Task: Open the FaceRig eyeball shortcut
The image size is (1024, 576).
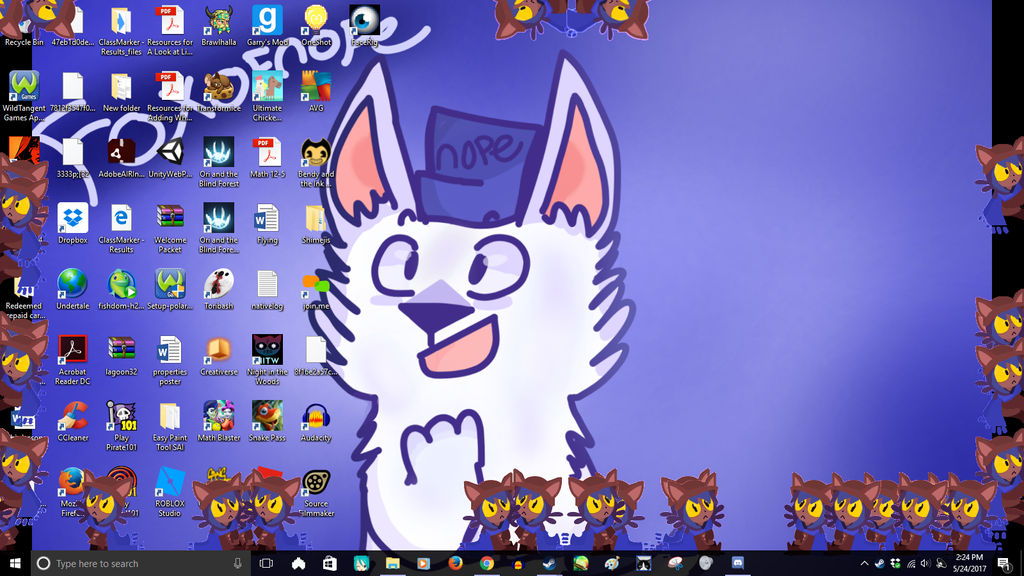Action: click(x=364, y=26)
